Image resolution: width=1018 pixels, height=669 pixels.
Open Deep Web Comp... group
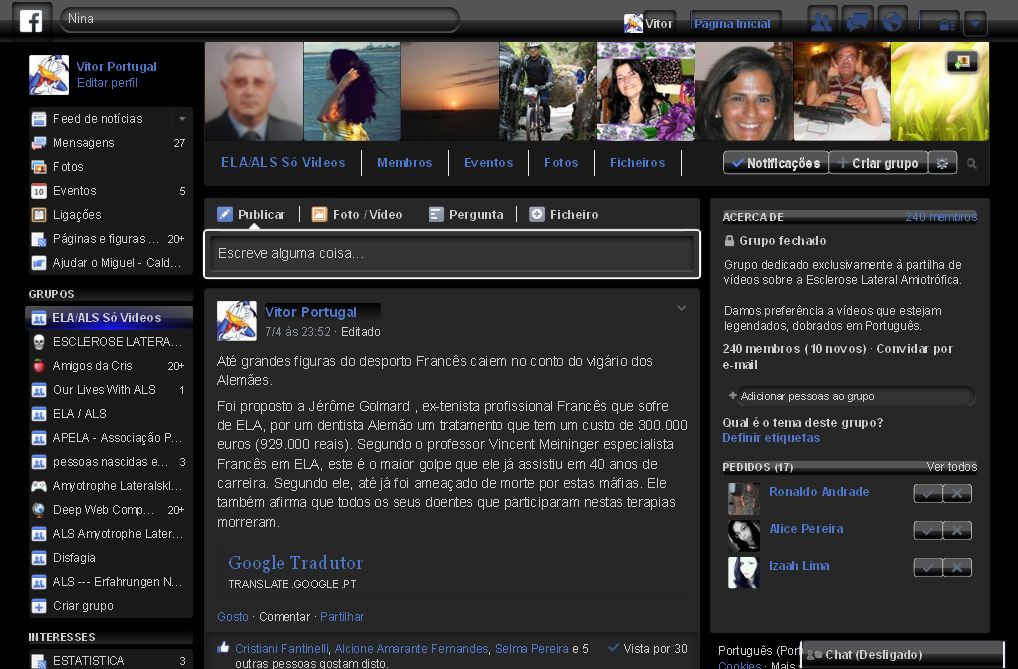point(110,510)
